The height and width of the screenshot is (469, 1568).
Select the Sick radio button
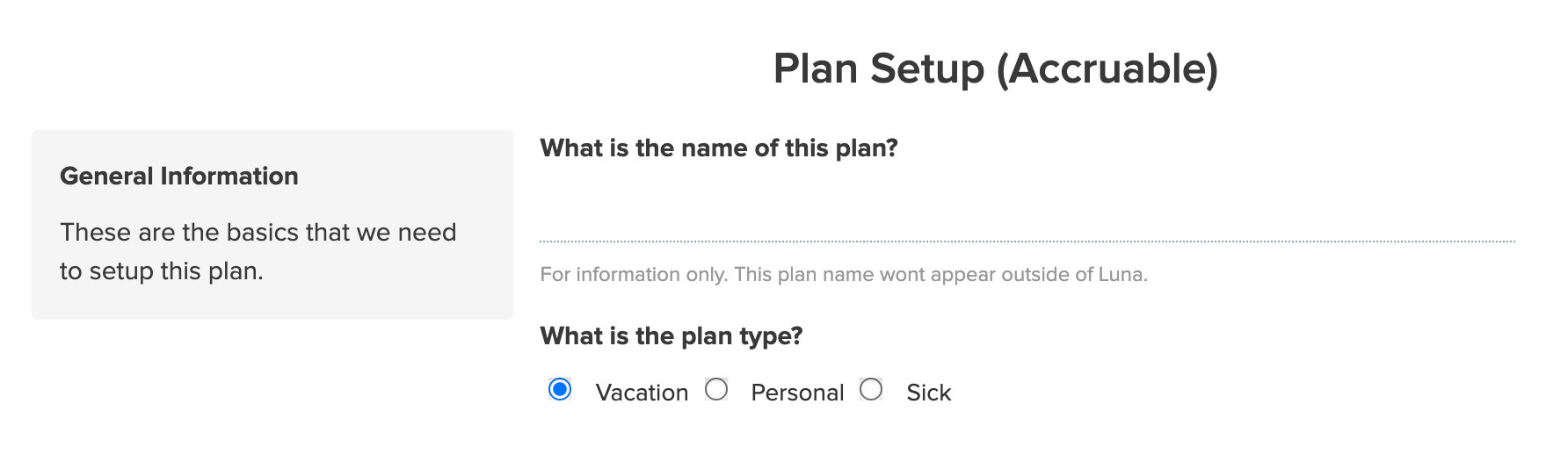pyautogui.click(x=871, y=389)
